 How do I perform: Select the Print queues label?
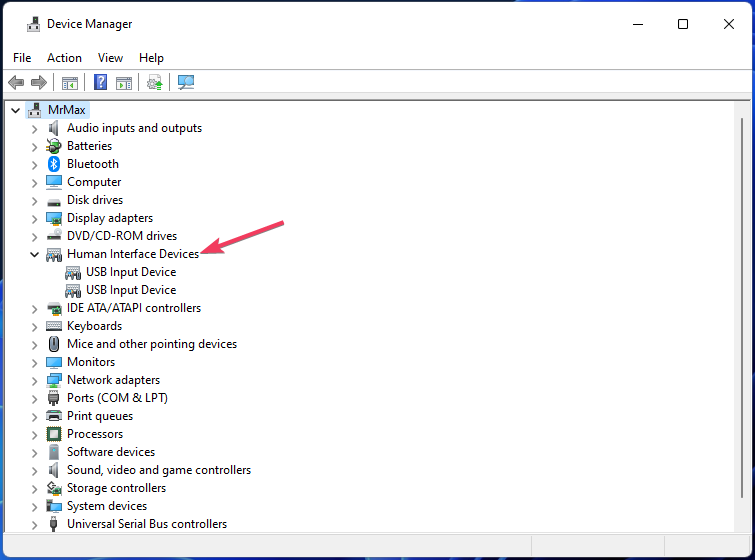100,416
